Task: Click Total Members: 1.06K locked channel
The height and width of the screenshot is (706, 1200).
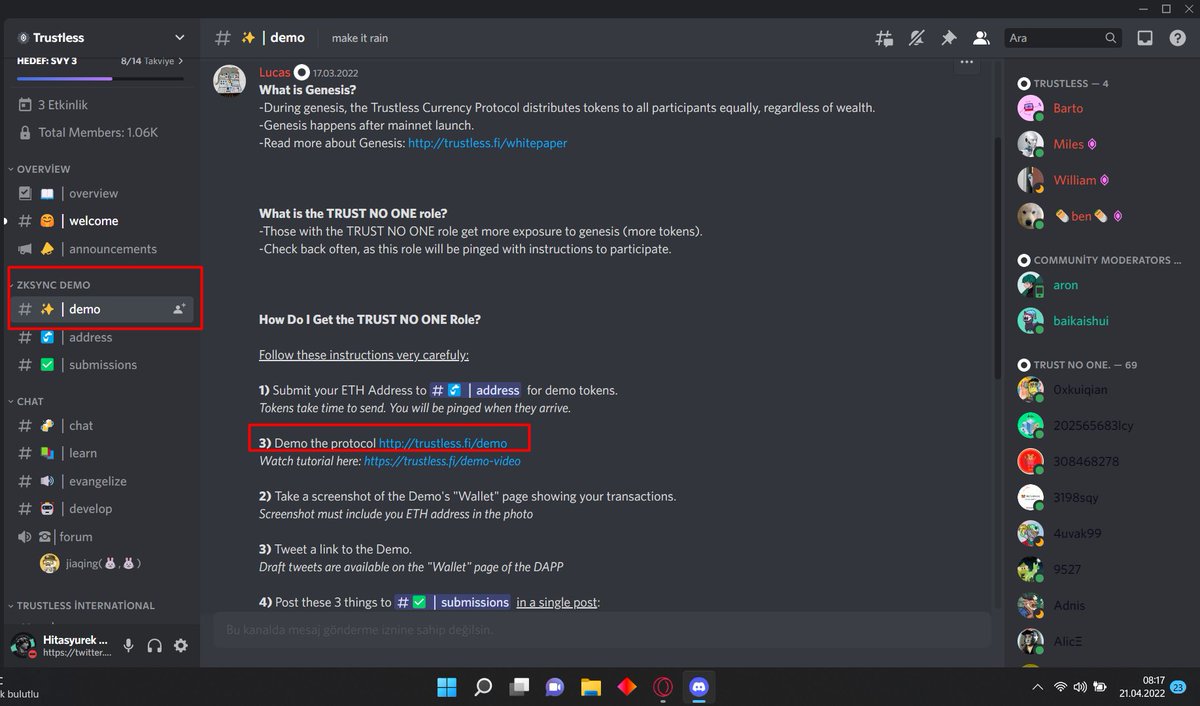Action: pyautogui.click(x=100, y=132)
